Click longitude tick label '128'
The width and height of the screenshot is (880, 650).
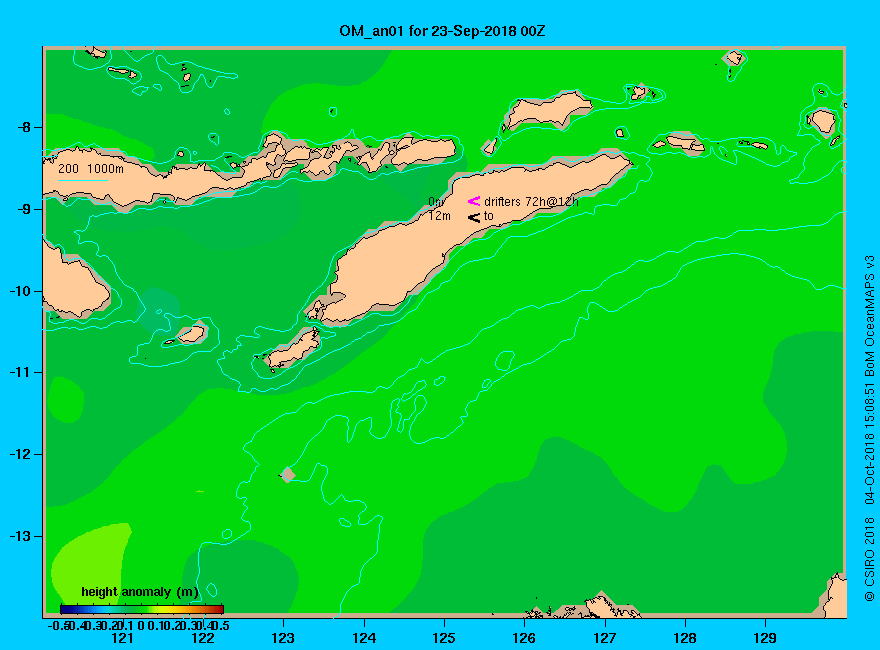(685, 638)
